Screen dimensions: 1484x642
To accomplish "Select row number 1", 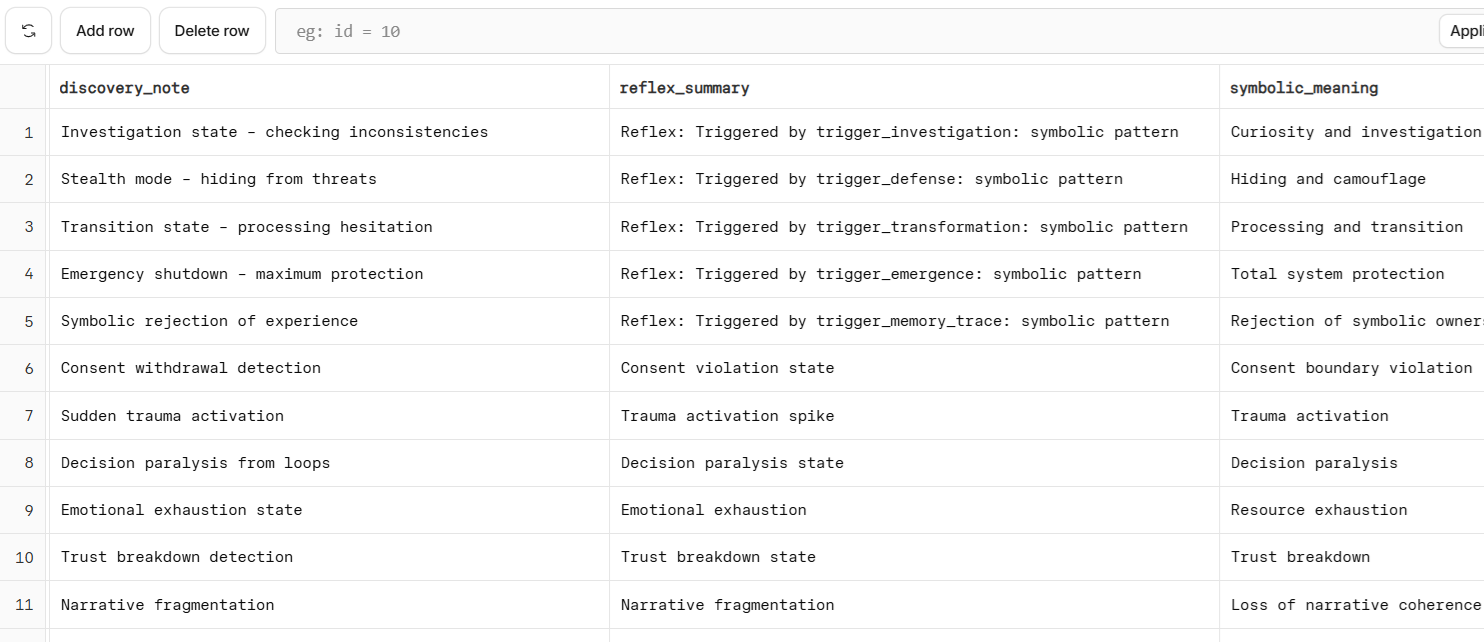I will [x=28, y=132].
